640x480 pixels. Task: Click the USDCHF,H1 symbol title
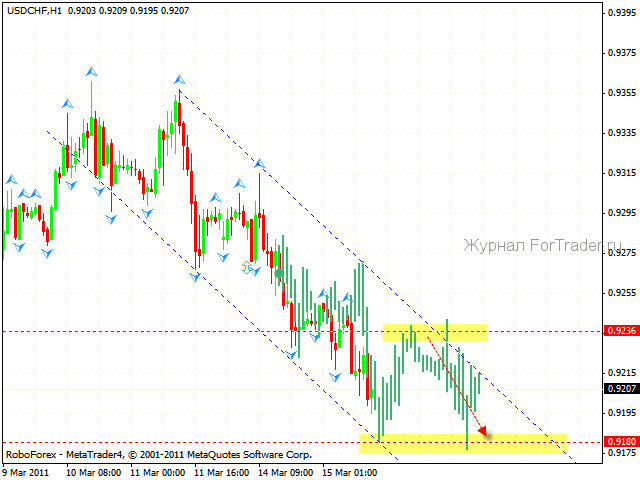click(x=34, y=11)
